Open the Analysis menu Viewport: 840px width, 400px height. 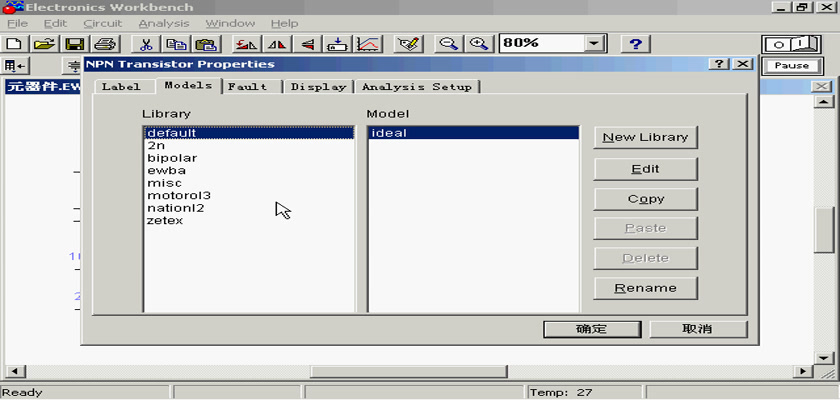point(164,24)
